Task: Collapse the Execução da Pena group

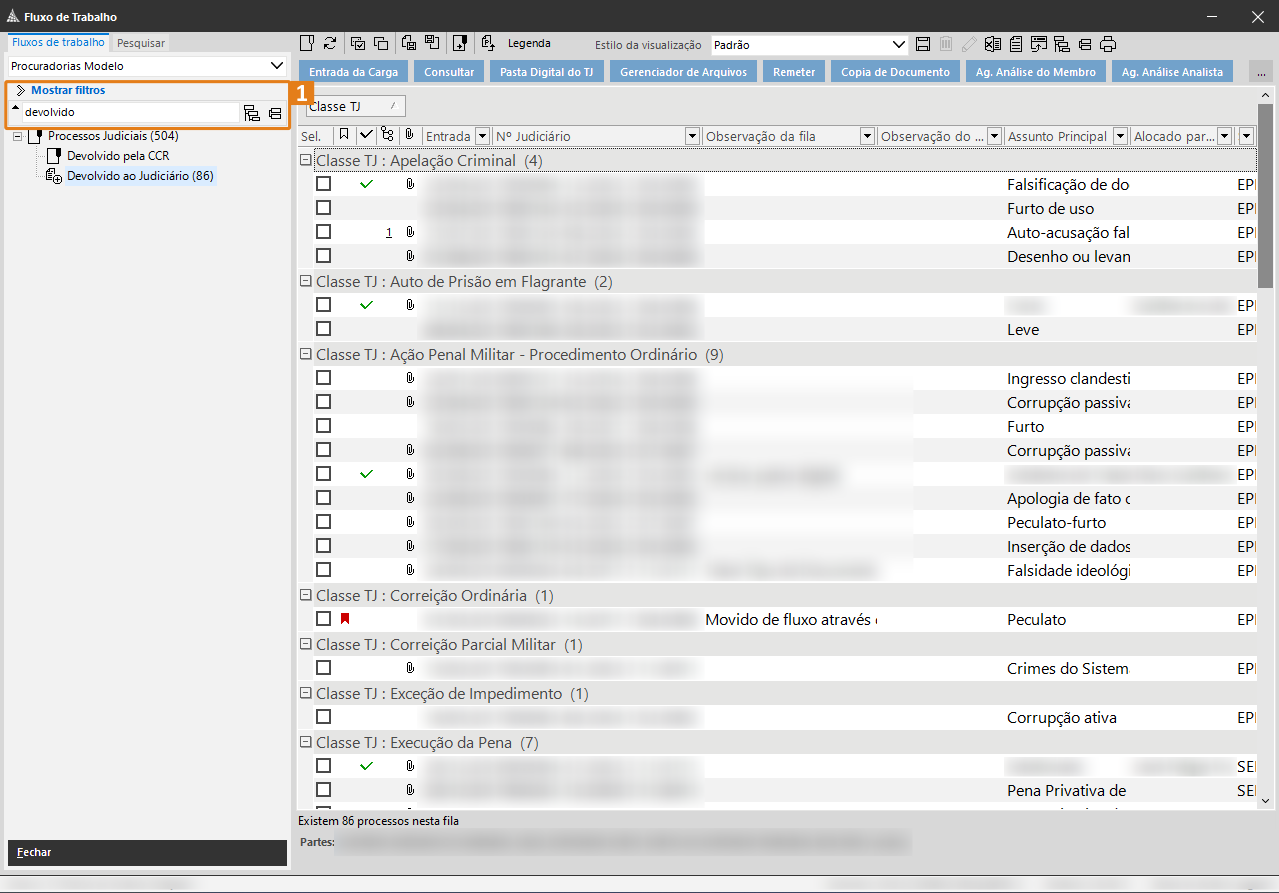Action: (306, 742)
